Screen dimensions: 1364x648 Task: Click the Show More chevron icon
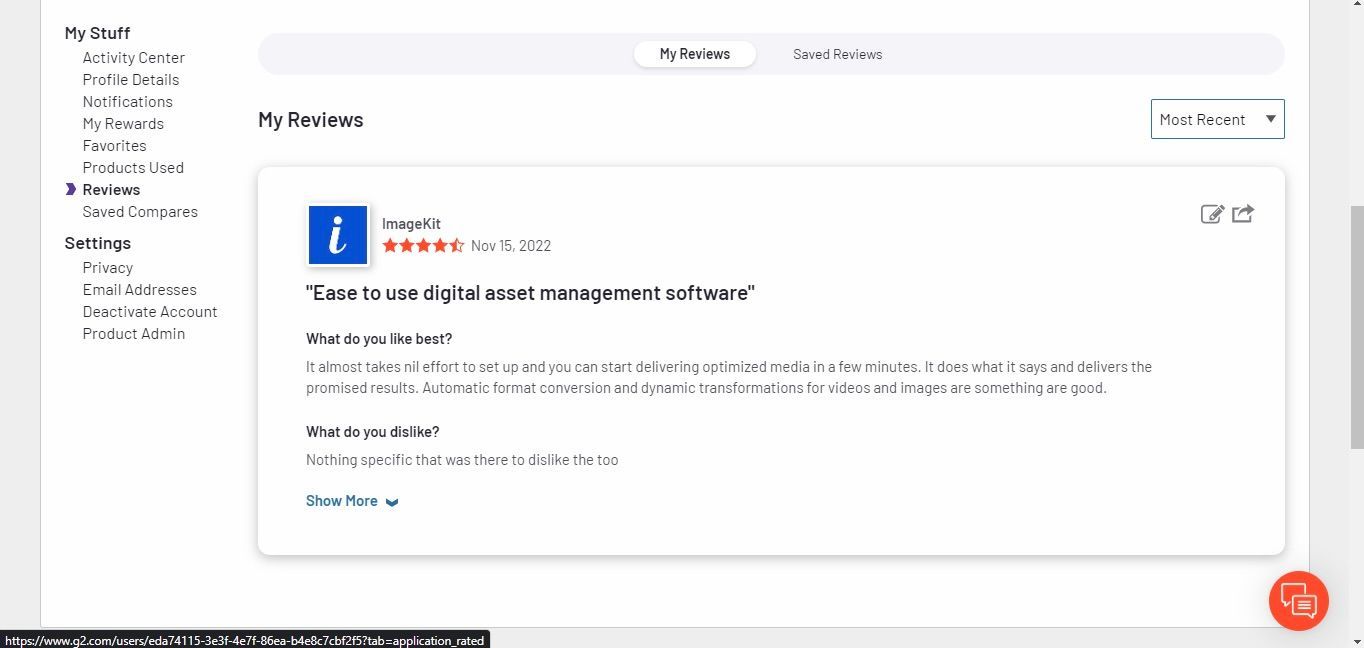click(392, 502)
